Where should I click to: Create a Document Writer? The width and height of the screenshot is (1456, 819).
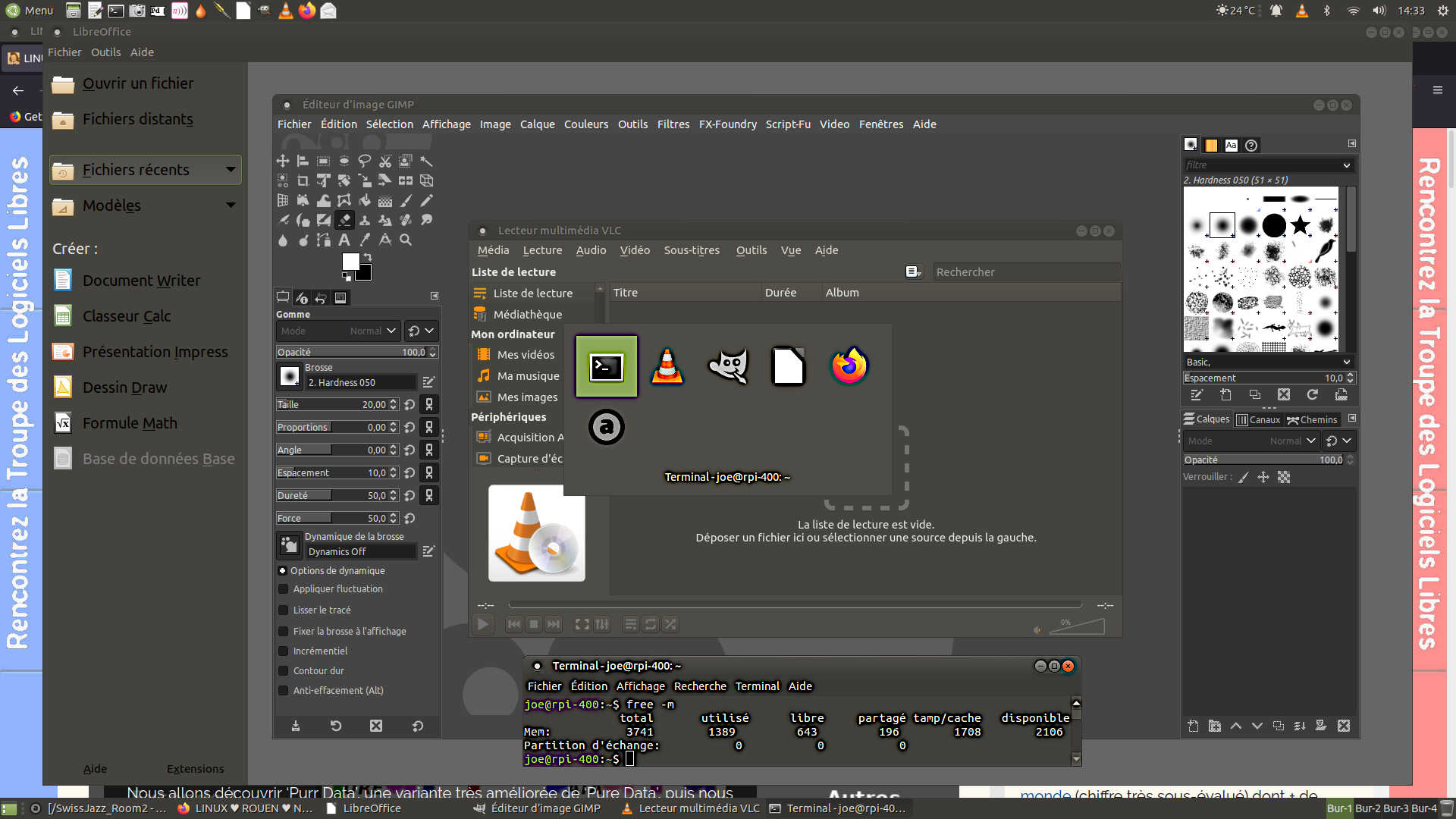142,281
